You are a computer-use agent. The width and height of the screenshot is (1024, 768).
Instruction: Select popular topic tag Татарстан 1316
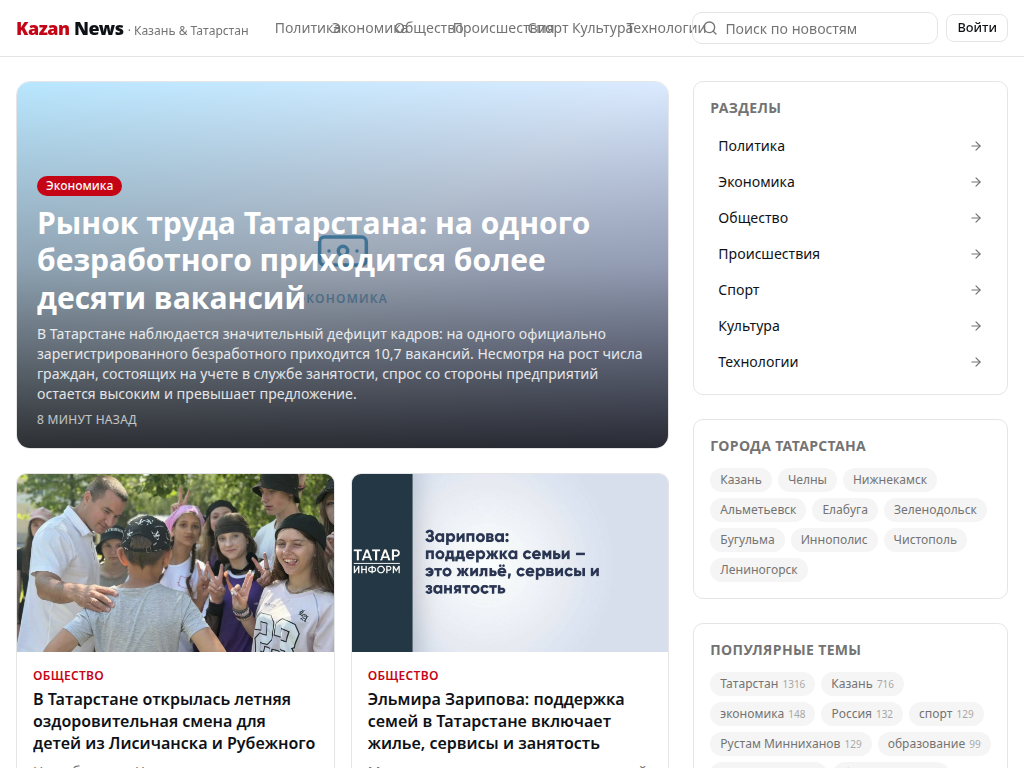coord(762,684)
